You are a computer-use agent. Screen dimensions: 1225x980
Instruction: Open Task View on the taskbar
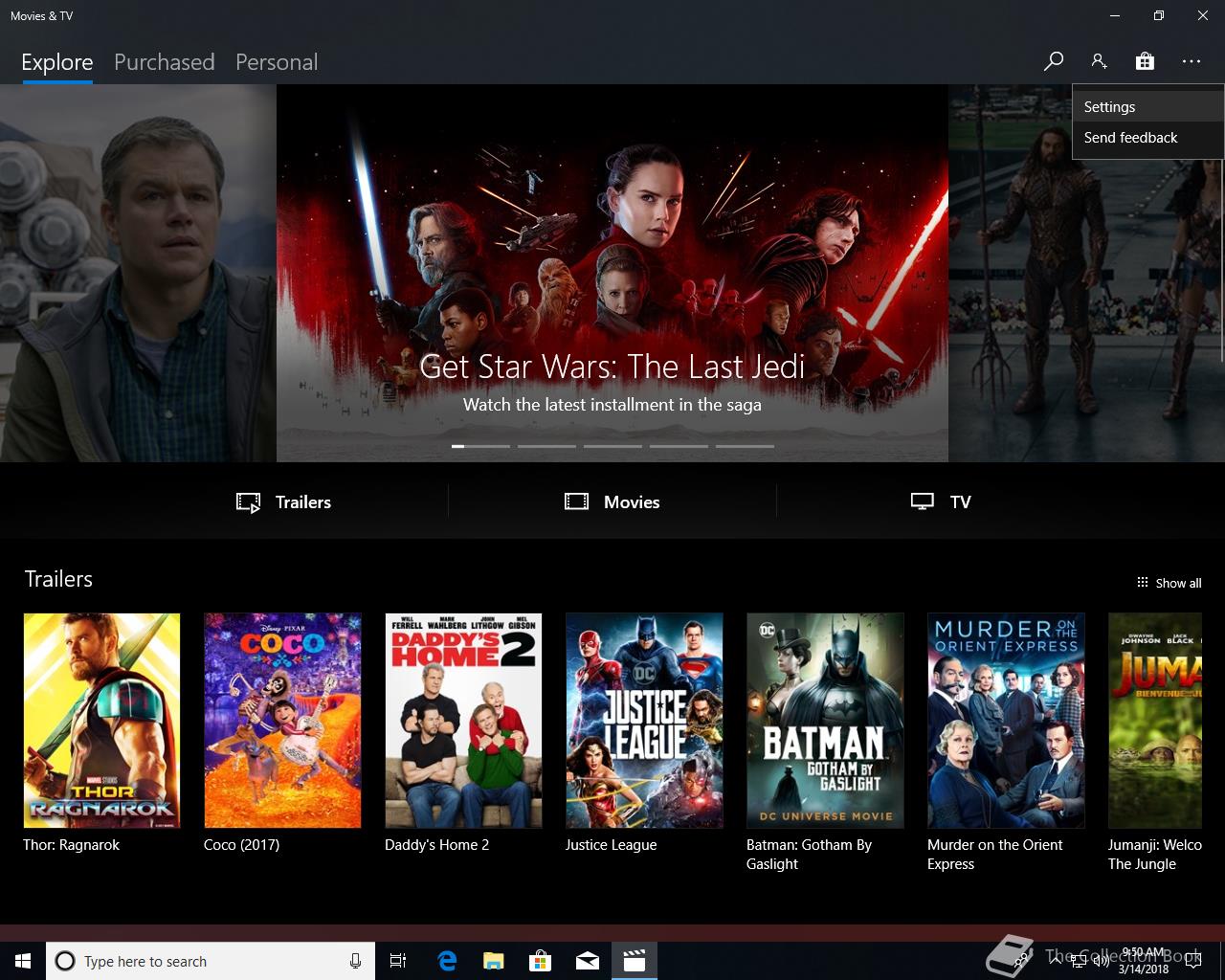398,961
